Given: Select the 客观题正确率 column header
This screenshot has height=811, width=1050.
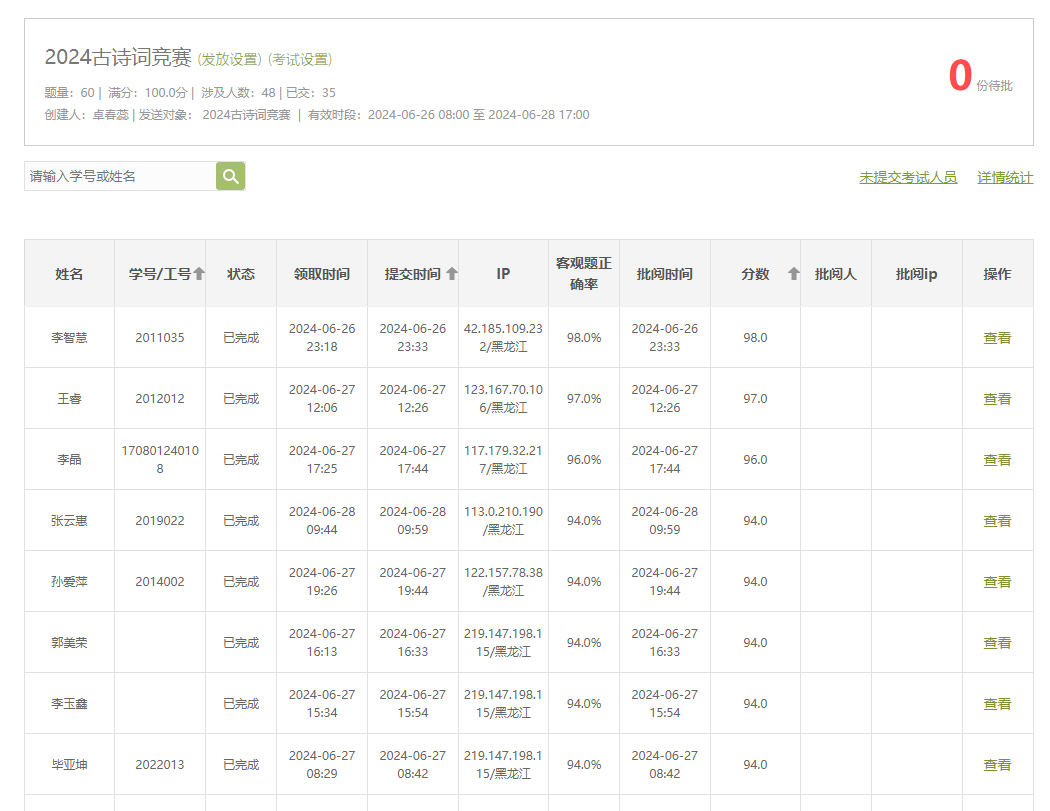Looking at the screenshot, I should [x=583, y=274].
